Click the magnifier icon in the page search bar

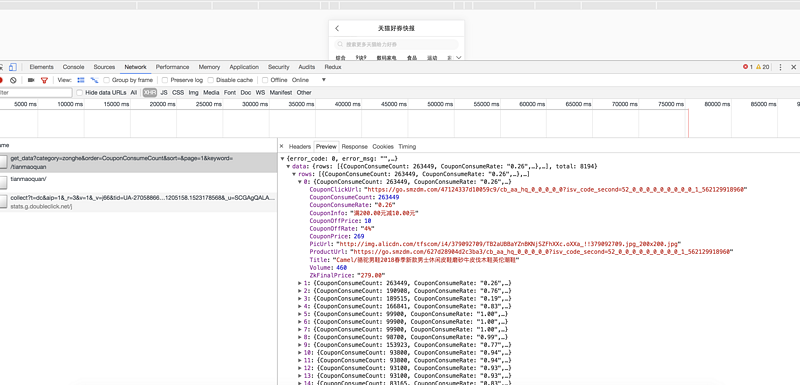[341, 44]
